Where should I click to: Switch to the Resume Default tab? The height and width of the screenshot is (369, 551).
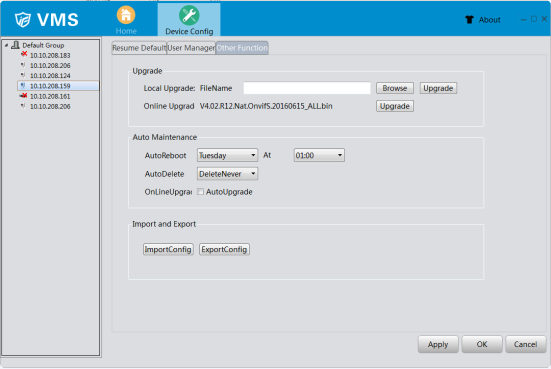click(x=139, y=48)
